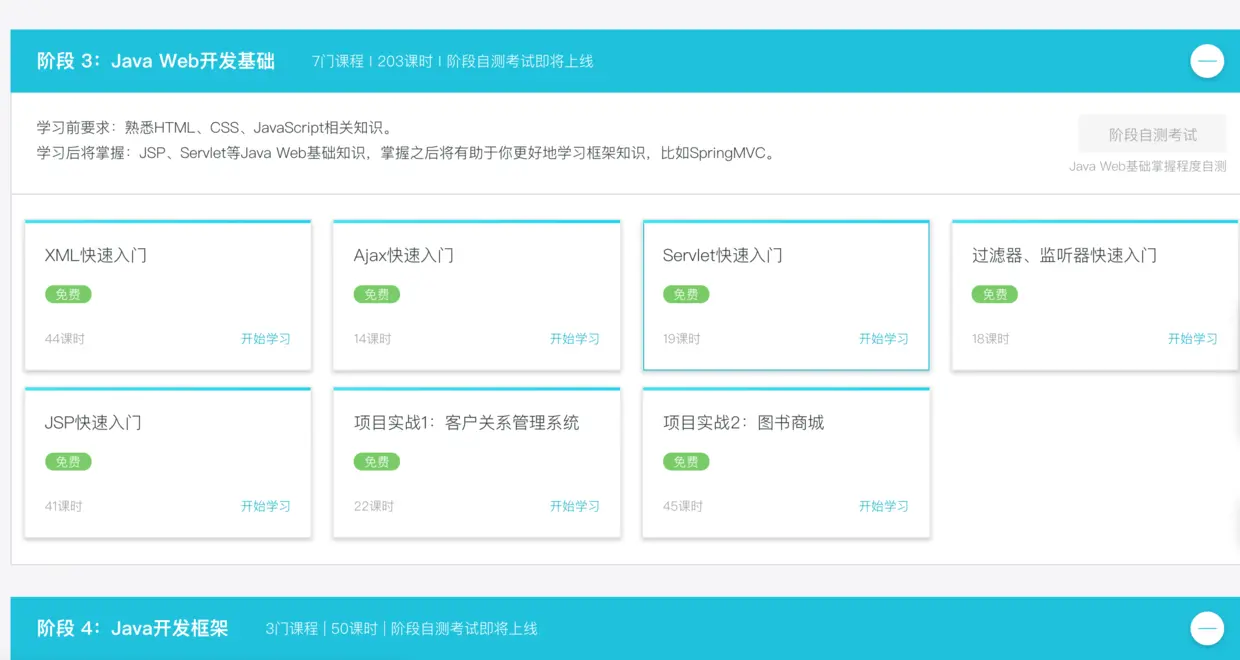
Task: Collapse the 阶段 4 Java开发框架 section
Action: (x=1207, y=628)
